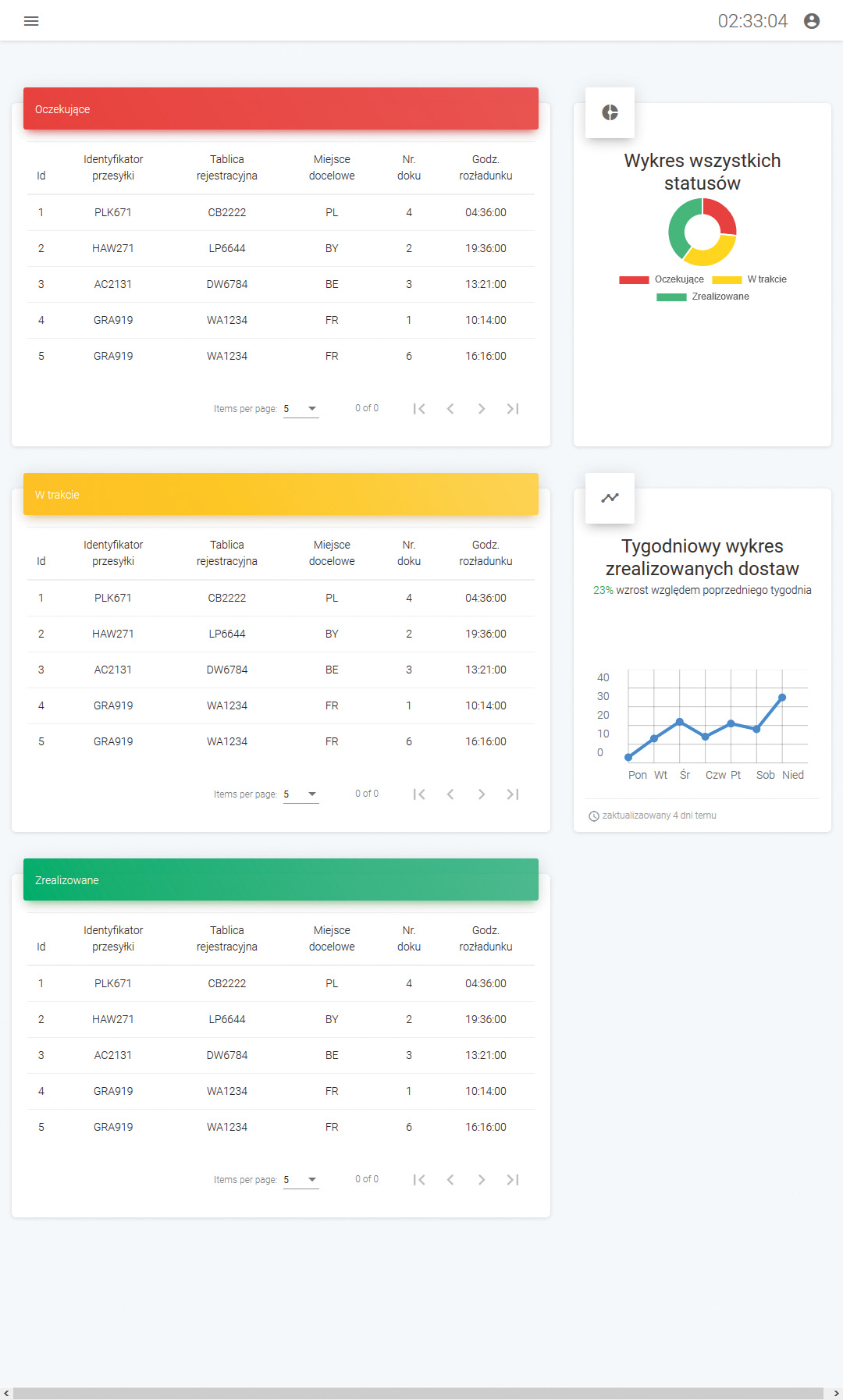Go to first page in W trakcie table

419,794
